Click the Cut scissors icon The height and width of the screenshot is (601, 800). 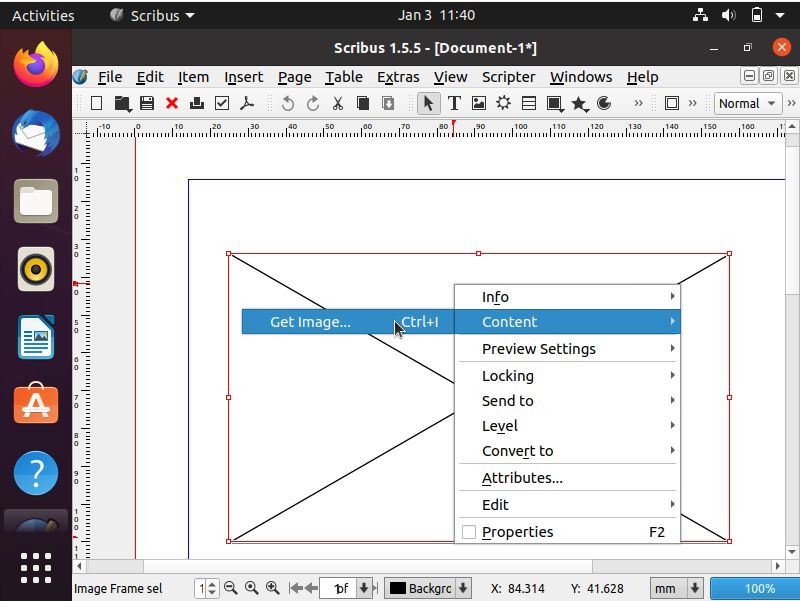[337, 103]
